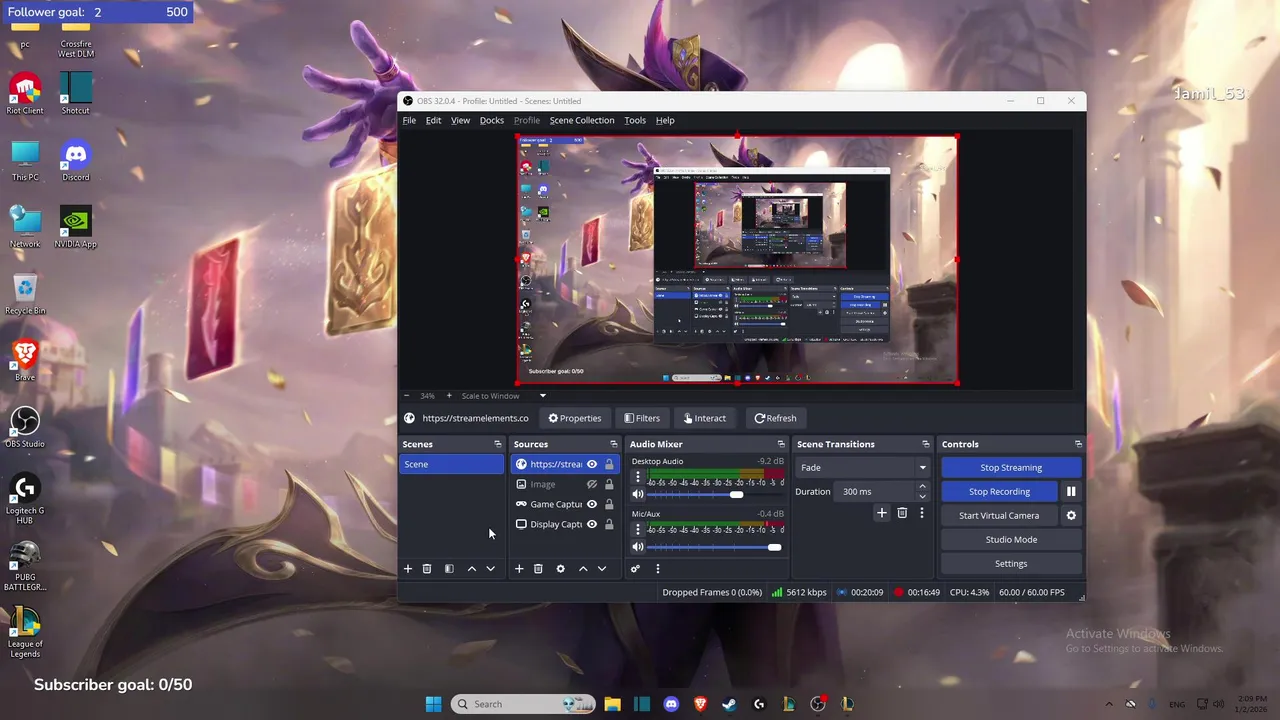Screen dimensions: 1280x720
Task: Remove selected source with trash icon
Action: tap(538, 569)
